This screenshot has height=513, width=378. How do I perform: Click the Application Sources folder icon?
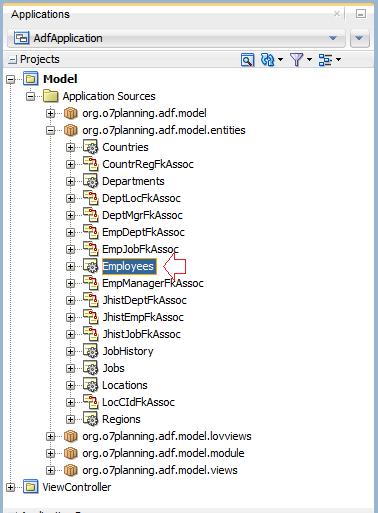(x=51, y=96)
